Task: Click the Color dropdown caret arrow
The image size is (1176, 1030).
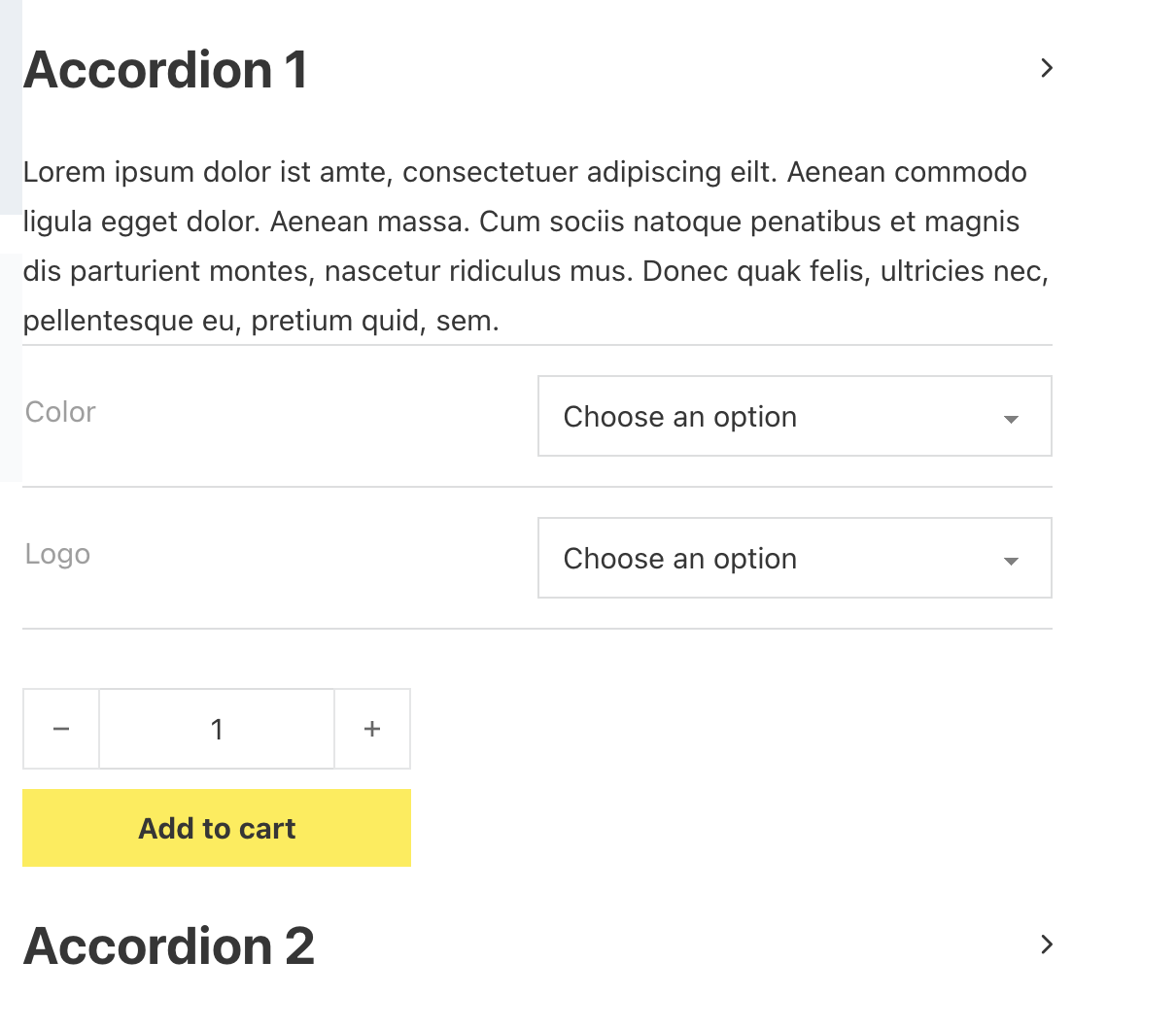Action: pos(1011,419)
